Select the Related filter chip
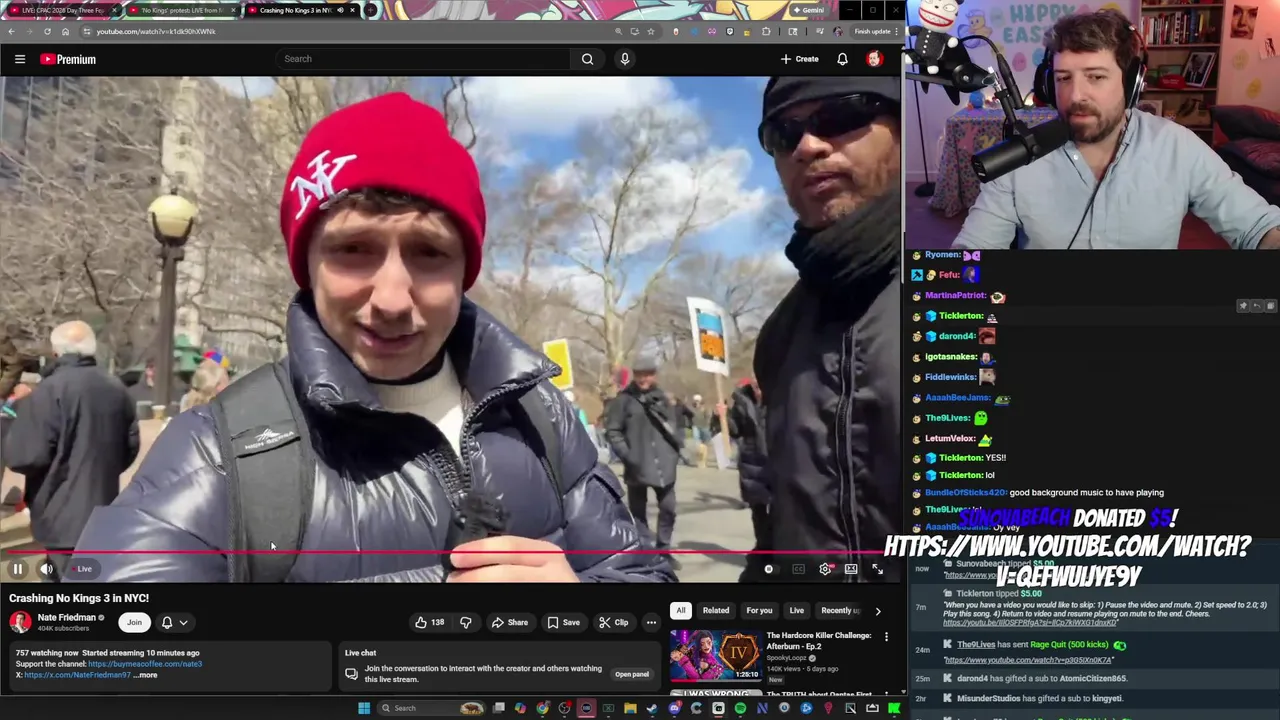1280x720 pixels. tap(716, 610)
